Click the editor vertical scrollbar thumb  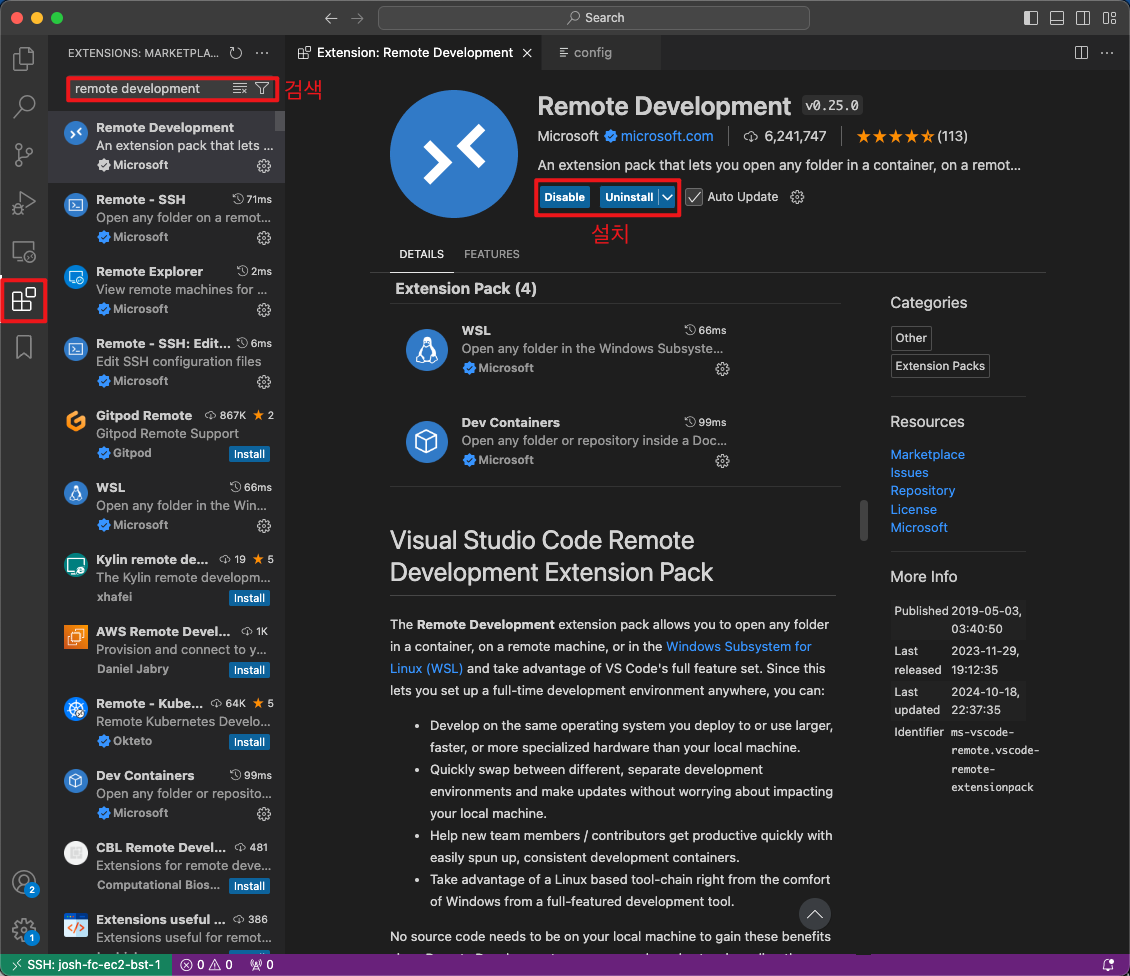(863, 520)
